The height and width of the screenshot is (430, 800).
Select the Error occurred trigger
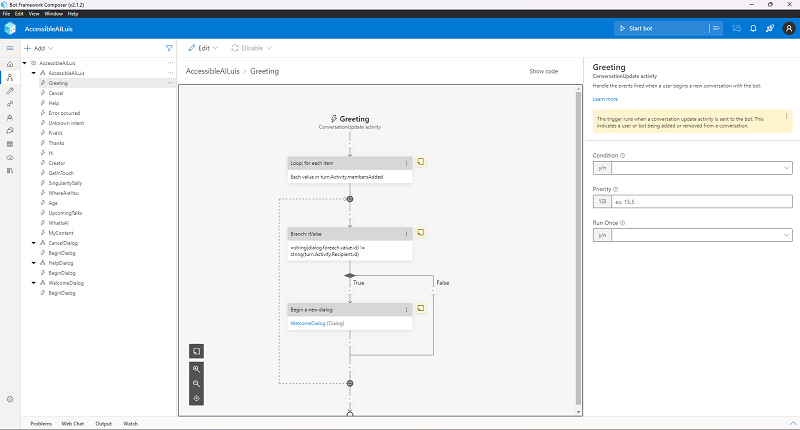pos(64,113)
